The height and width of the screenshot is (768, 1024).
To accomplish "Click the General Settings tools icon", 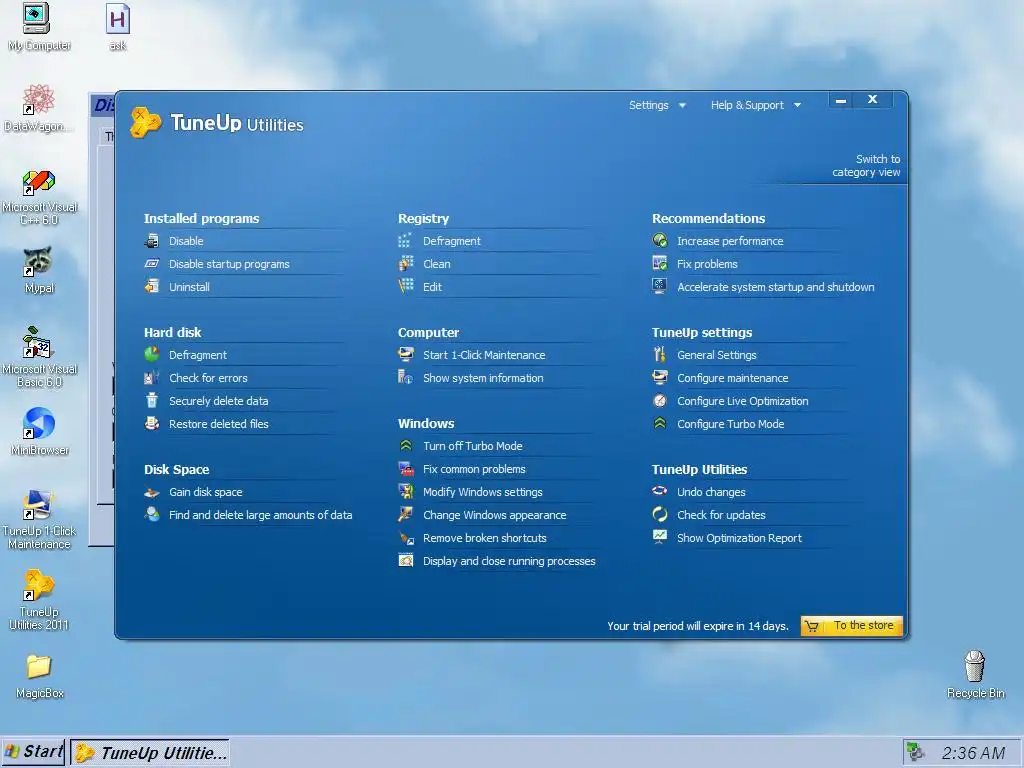I will click(660, 355).
